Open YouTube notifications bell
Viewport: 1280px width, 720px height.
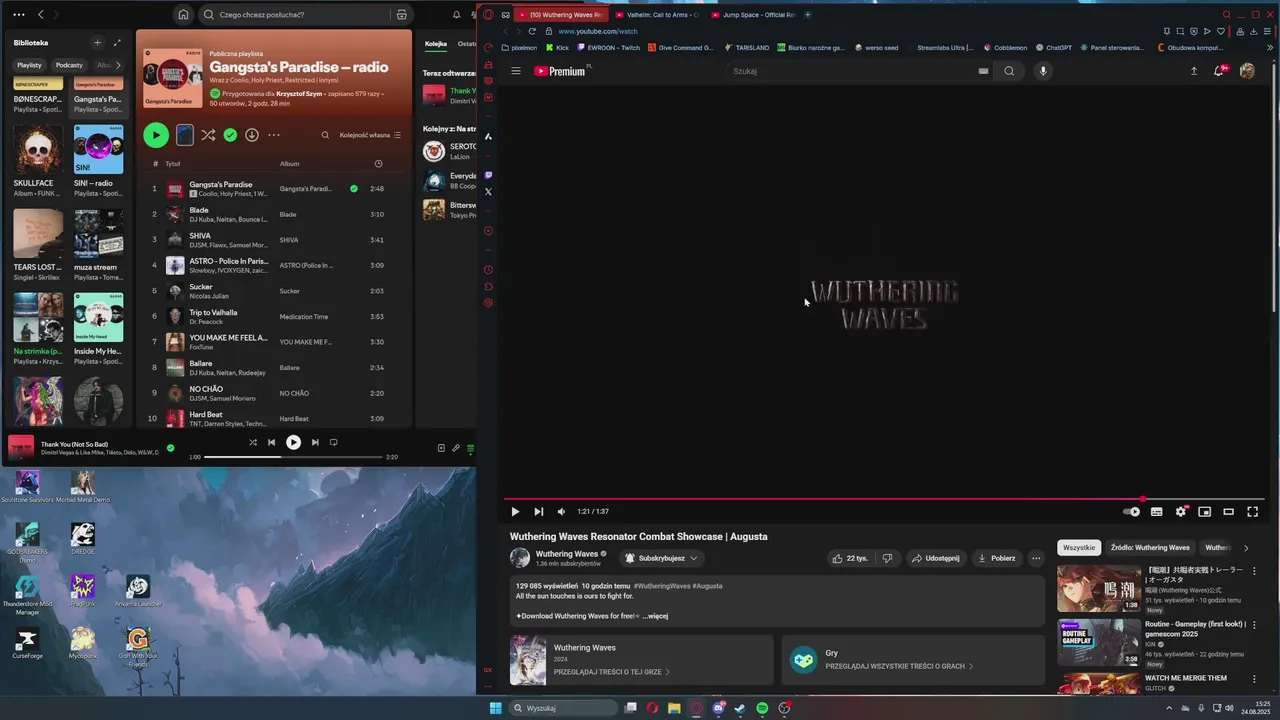1219,71
